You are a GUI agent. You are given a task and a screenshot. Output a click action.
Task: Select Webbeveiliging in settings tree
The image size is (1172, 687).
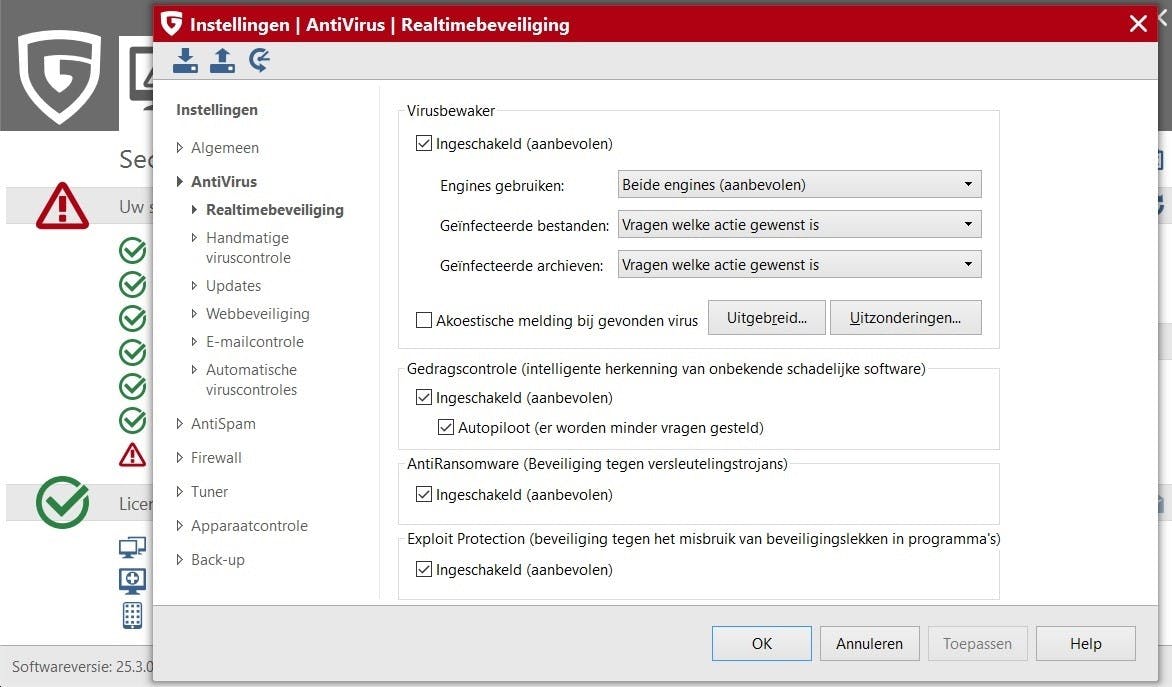257,314
